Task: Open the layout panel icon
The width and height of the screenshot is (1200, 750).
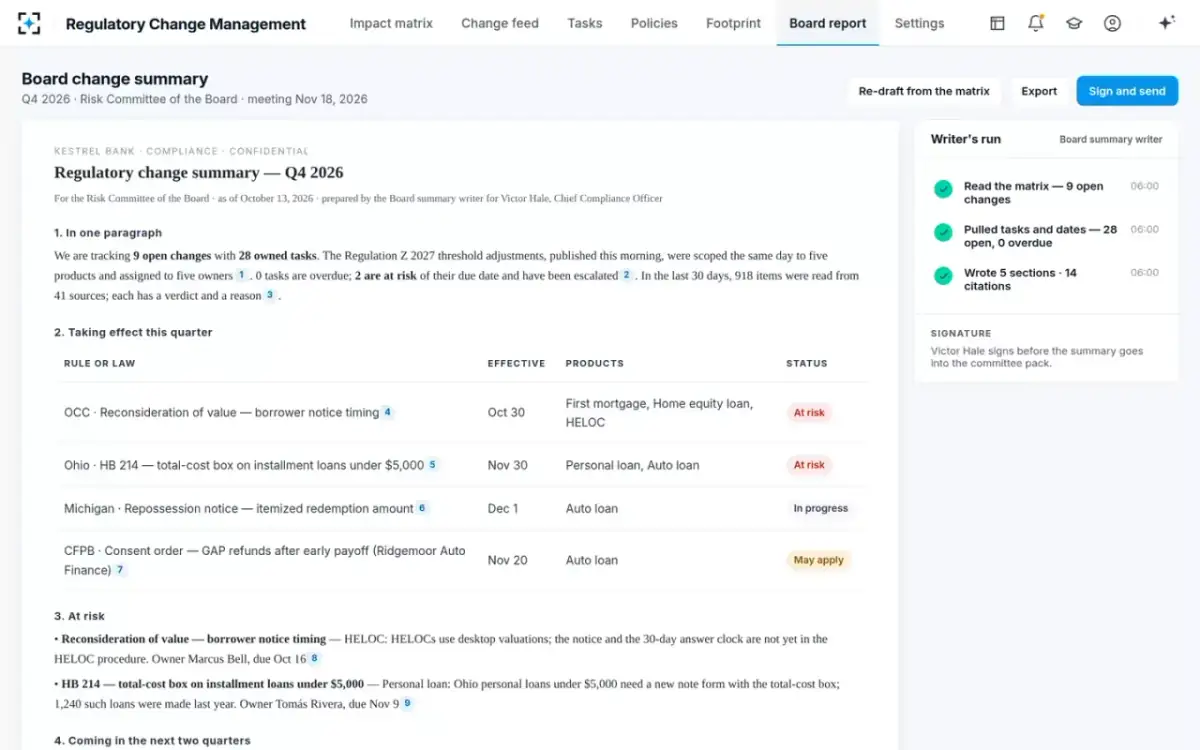Action: pos(997,23)
